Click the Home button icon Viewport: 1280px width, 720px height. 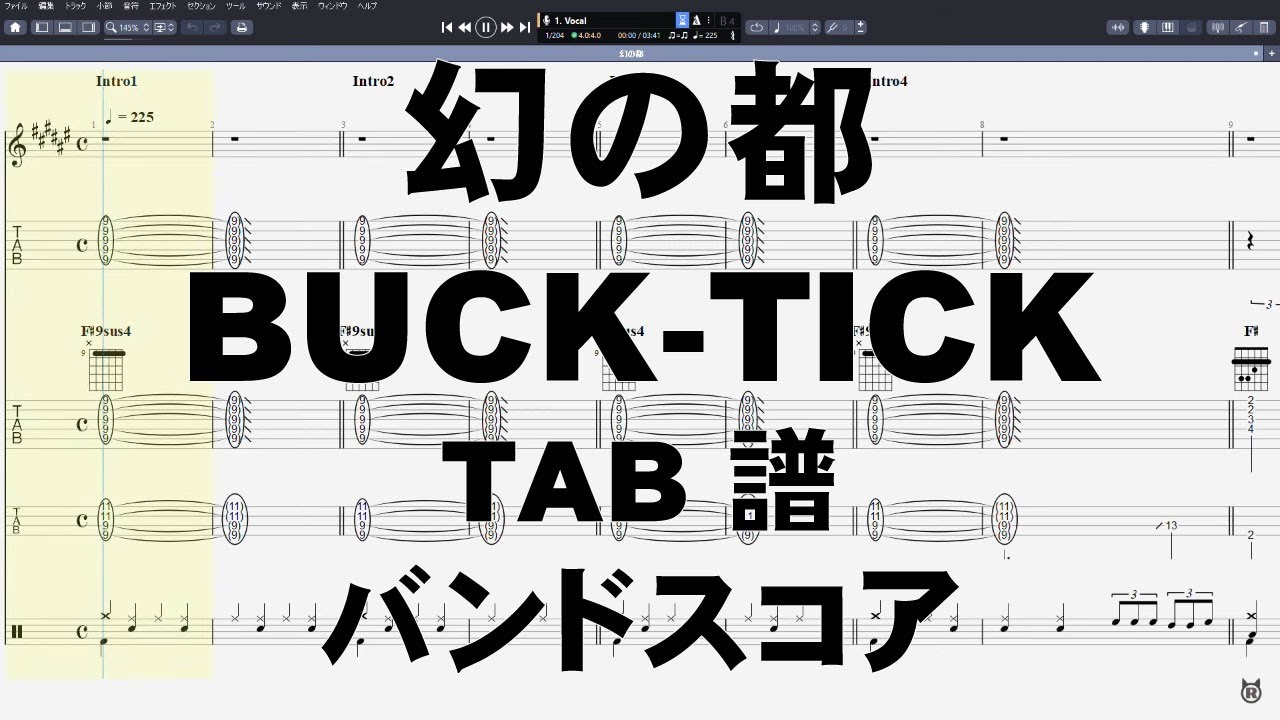coord(15,27)
